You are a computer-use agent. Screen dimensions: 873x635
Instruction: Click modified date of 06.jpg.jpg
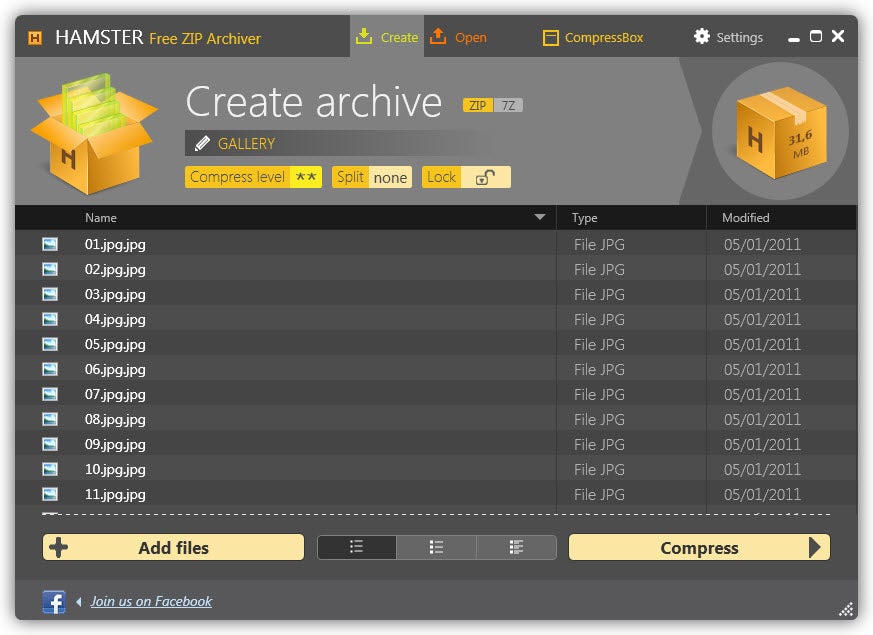tap(762, 370)
